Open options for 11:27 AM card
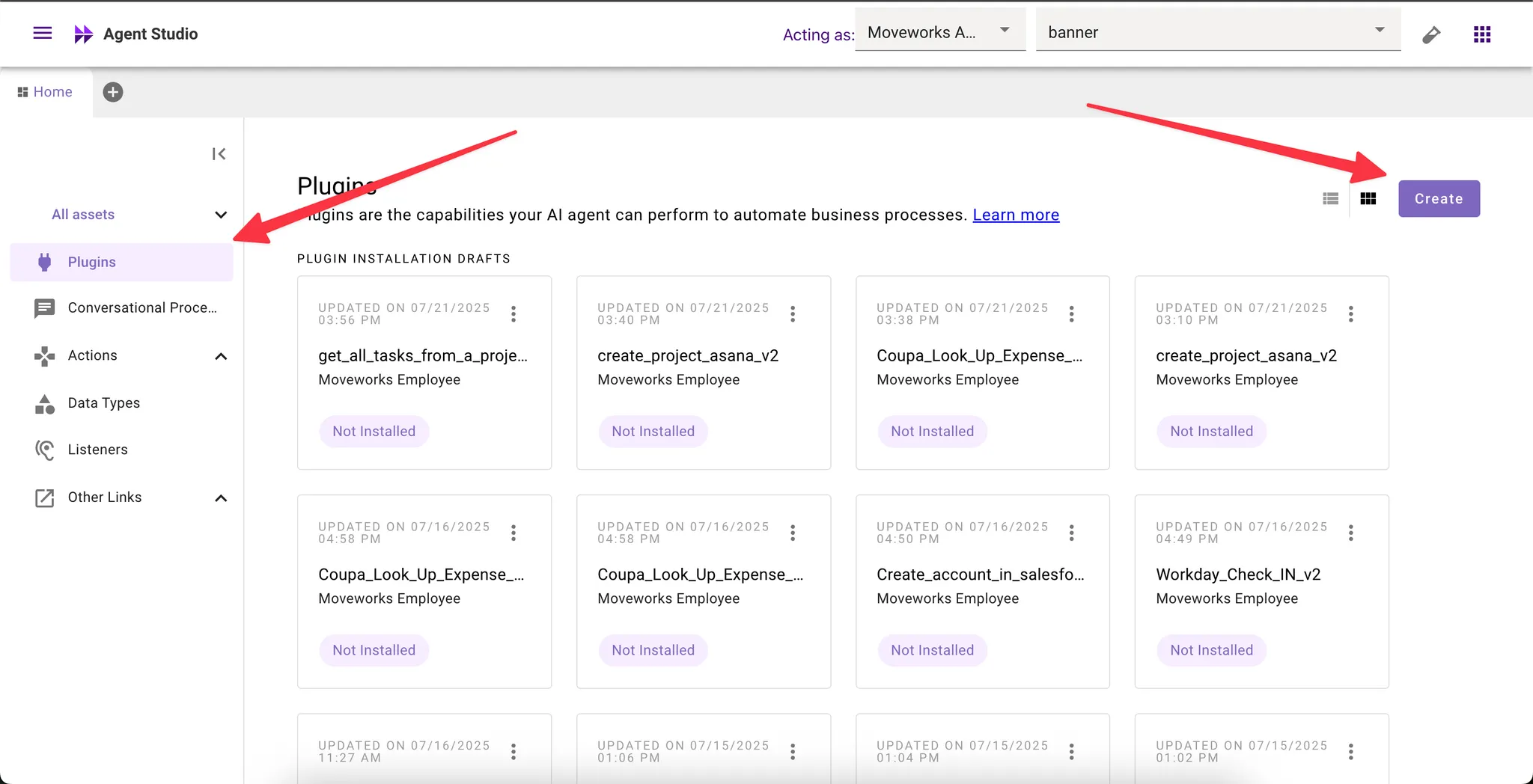 click(x=513, y=752)
